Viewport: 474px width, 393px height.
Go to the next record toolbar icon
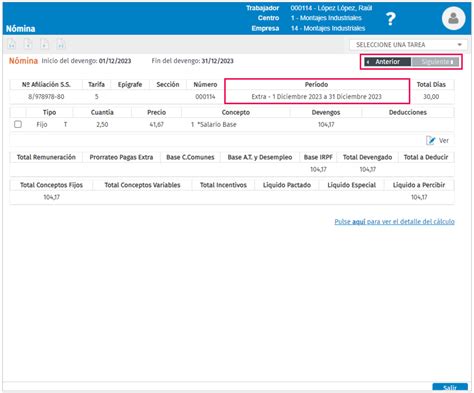(44, 44)
